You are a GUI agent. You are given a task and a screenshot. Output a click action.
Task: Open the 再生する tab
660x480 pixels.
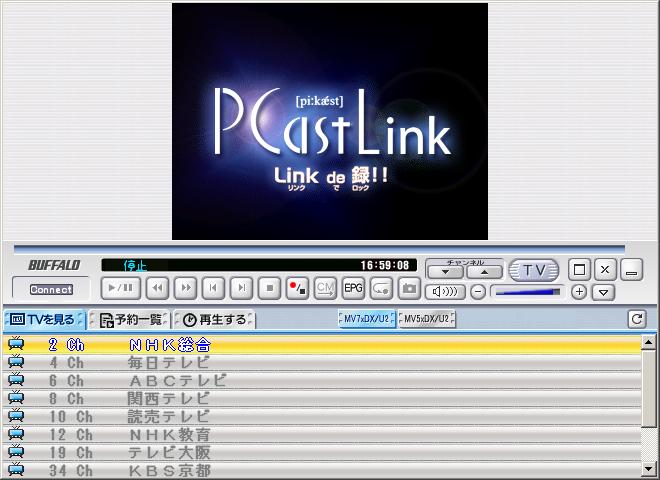(x=215, y=320)
